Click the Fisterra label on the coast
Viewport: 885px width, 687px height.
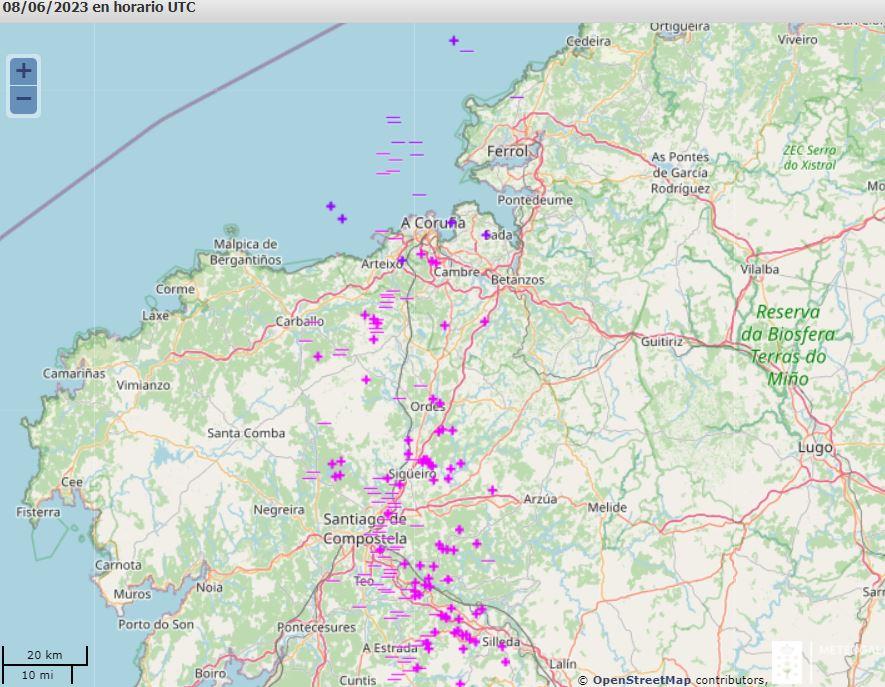(38, 512)
